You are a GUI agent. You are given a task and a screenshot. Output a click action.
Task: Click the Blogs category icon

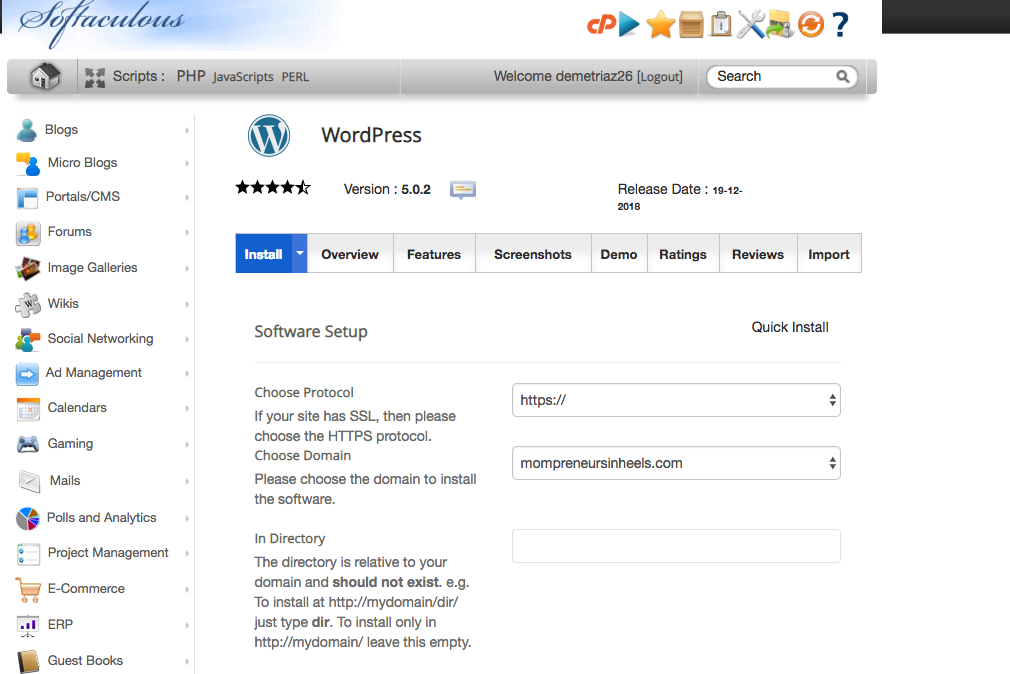[27, 130]
